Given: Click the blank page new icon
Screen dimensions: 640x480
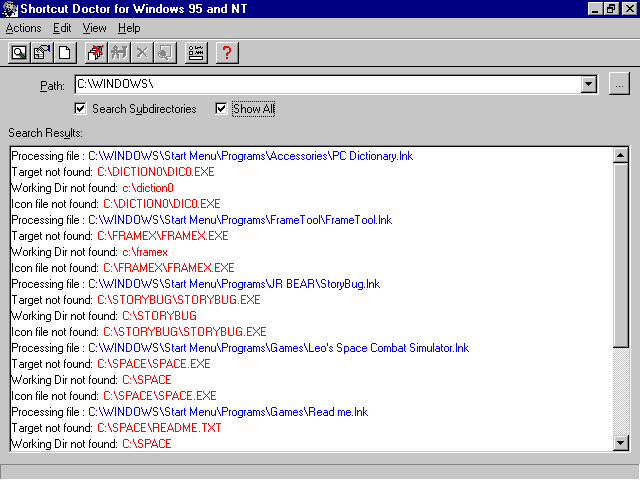Looking at the screenshot, I should coord(63,53).
